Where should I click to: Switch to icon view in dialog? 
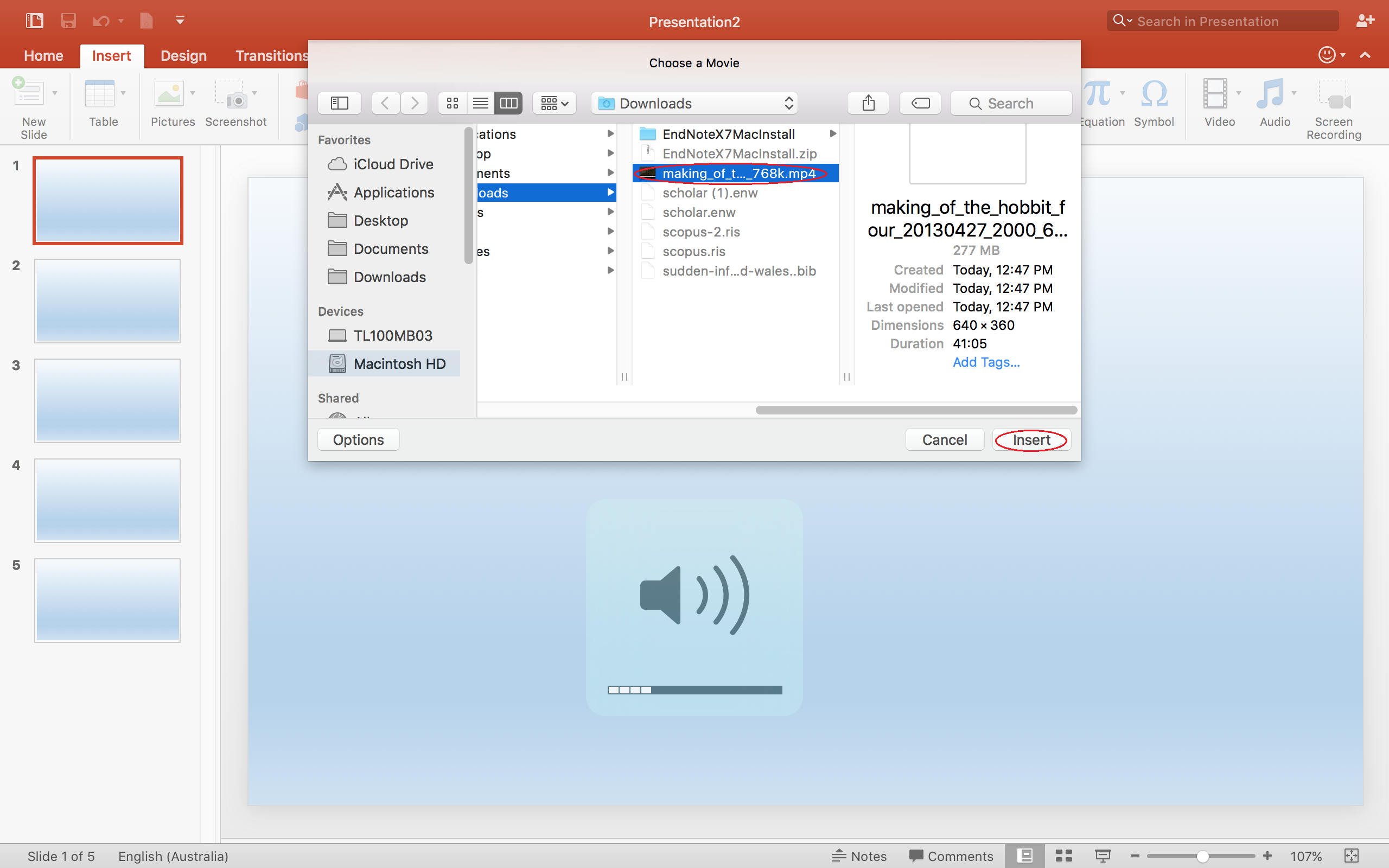coord(453,103)
